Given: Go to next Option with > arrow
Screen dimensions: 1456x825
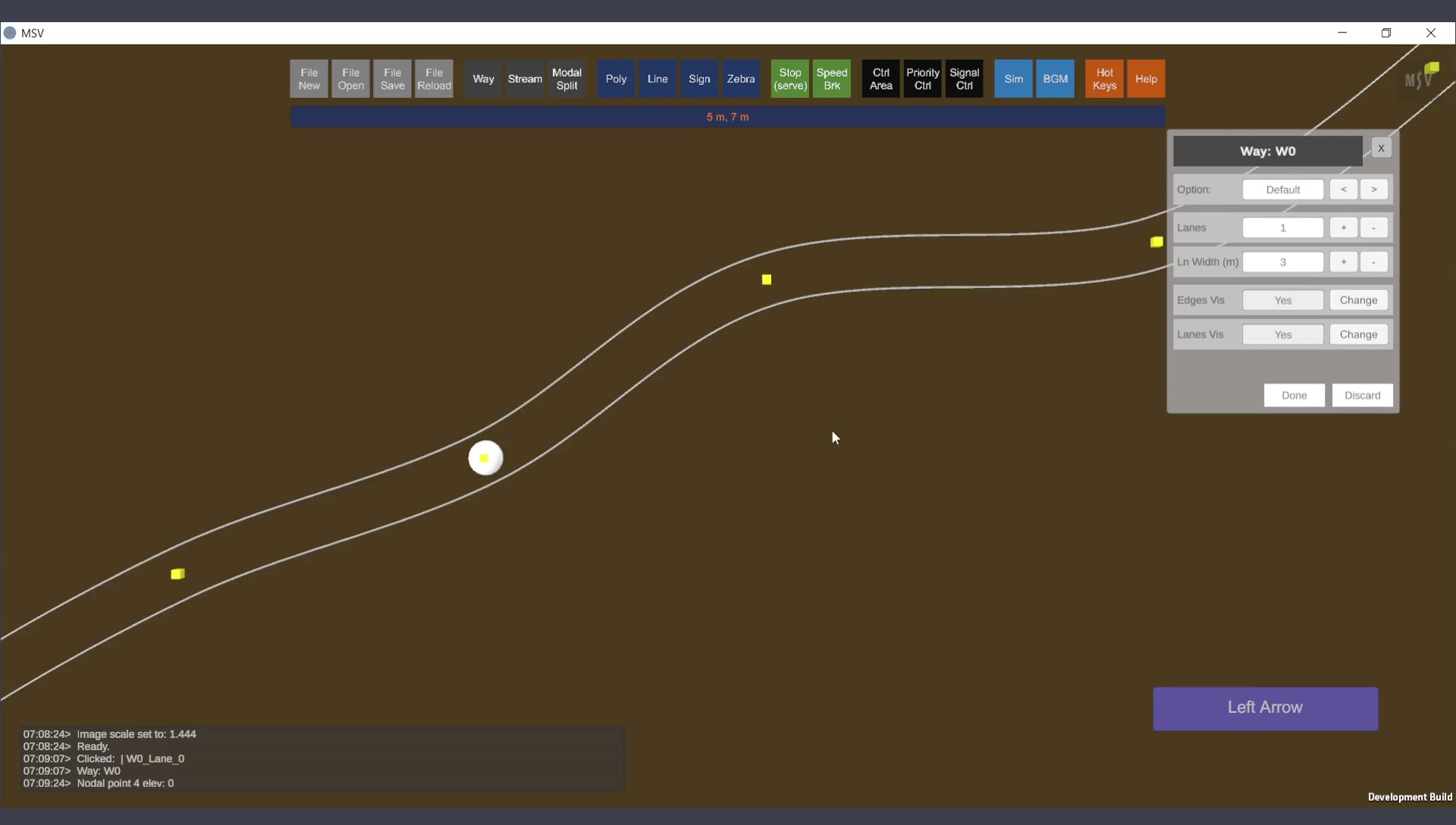Looking at the screenshot, I should pyautogui.click(x=1373, y=190).
